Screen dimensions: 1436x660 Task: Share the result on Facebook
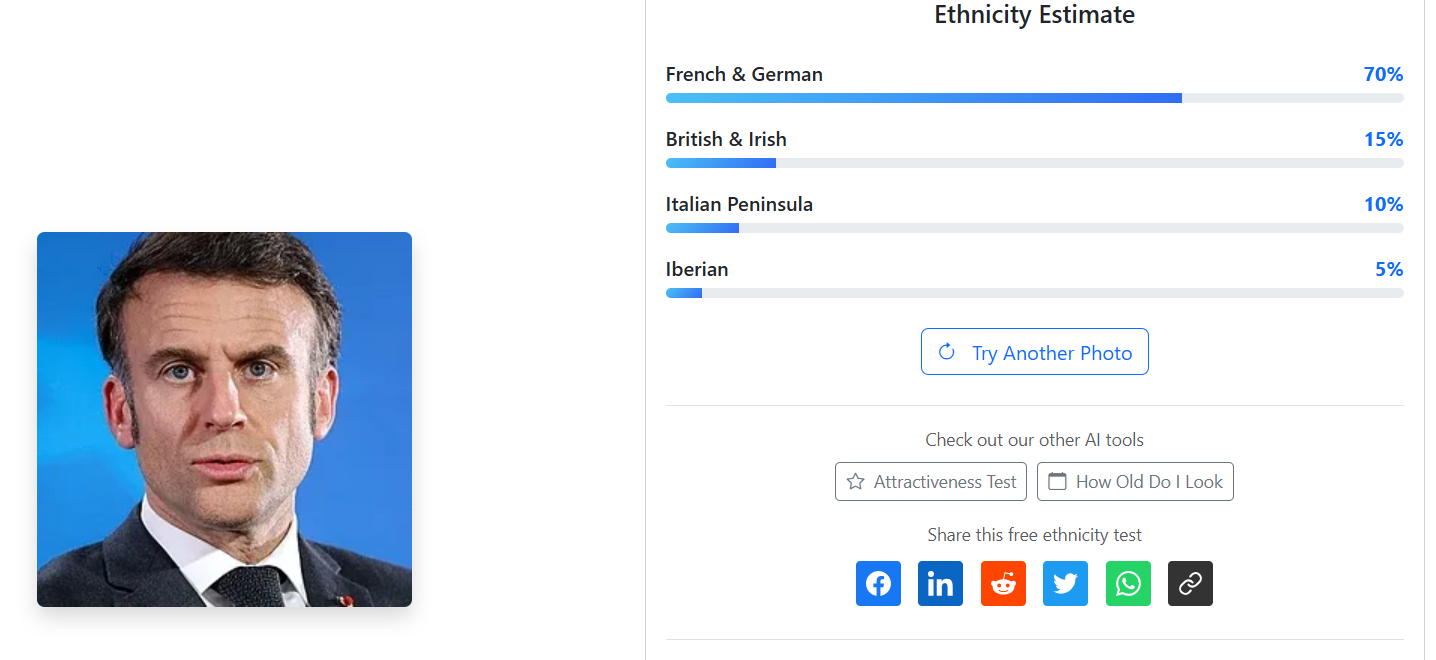[878, 583]
